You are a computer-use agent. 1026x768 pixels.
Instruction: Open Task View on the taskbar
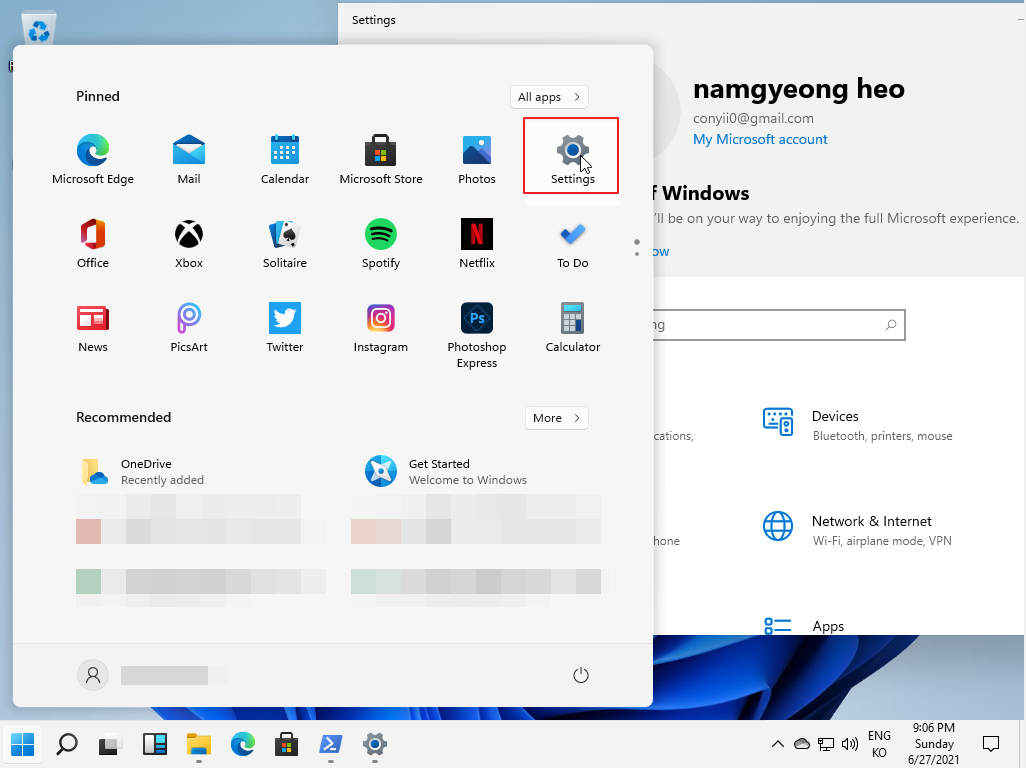111,744
